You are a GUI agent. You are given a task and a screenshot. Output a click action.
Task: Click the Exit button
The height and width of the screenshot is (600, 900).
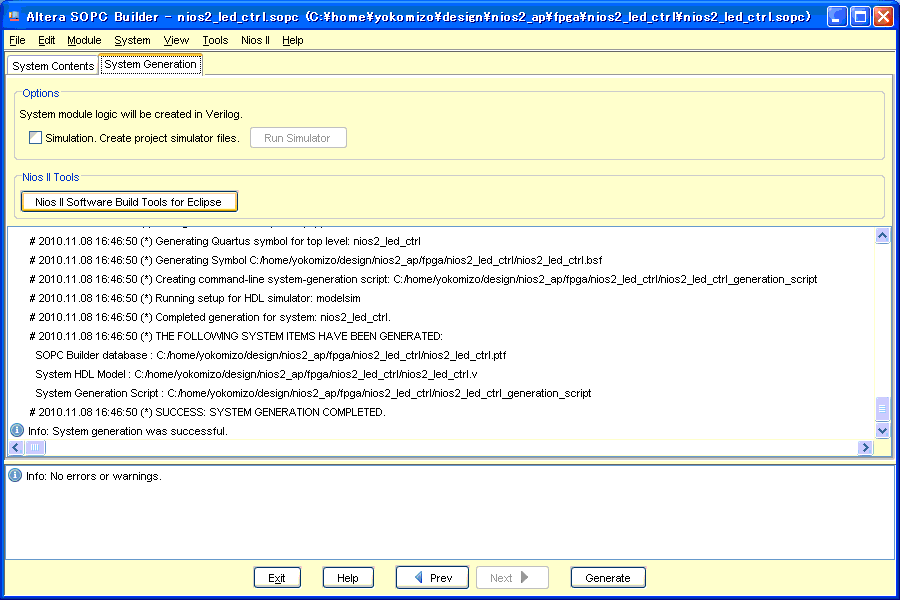[x=277, y=578]
